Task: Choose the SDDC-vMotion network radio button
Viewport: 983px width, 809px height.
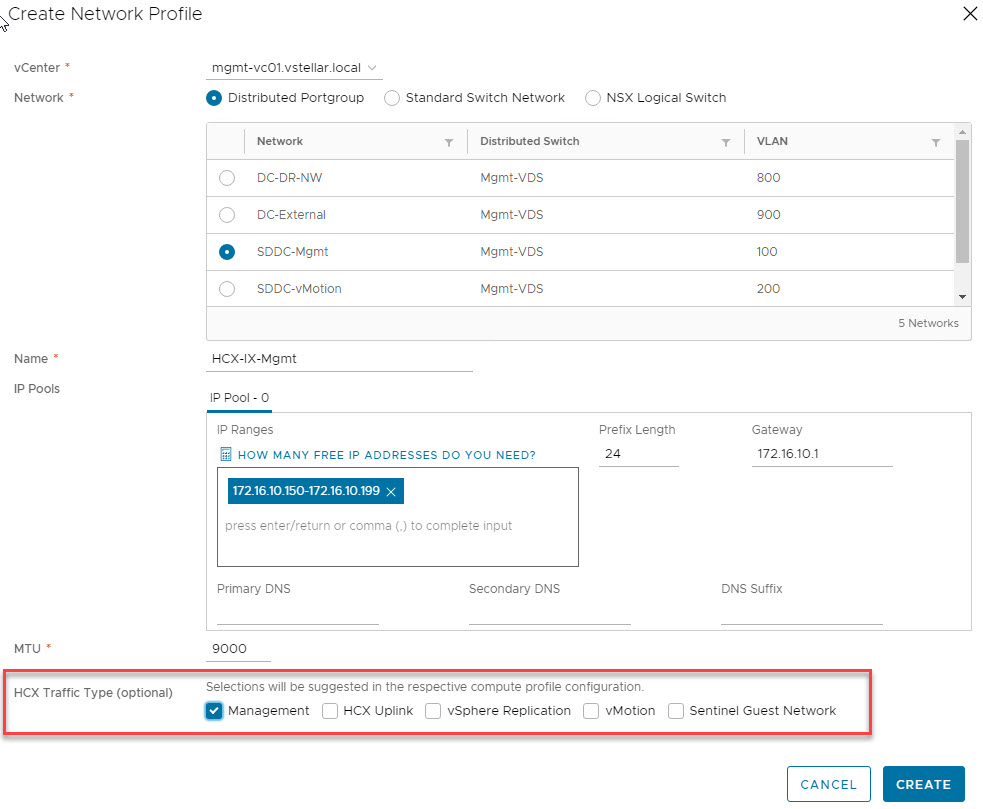Action: (x=227, y=289)
